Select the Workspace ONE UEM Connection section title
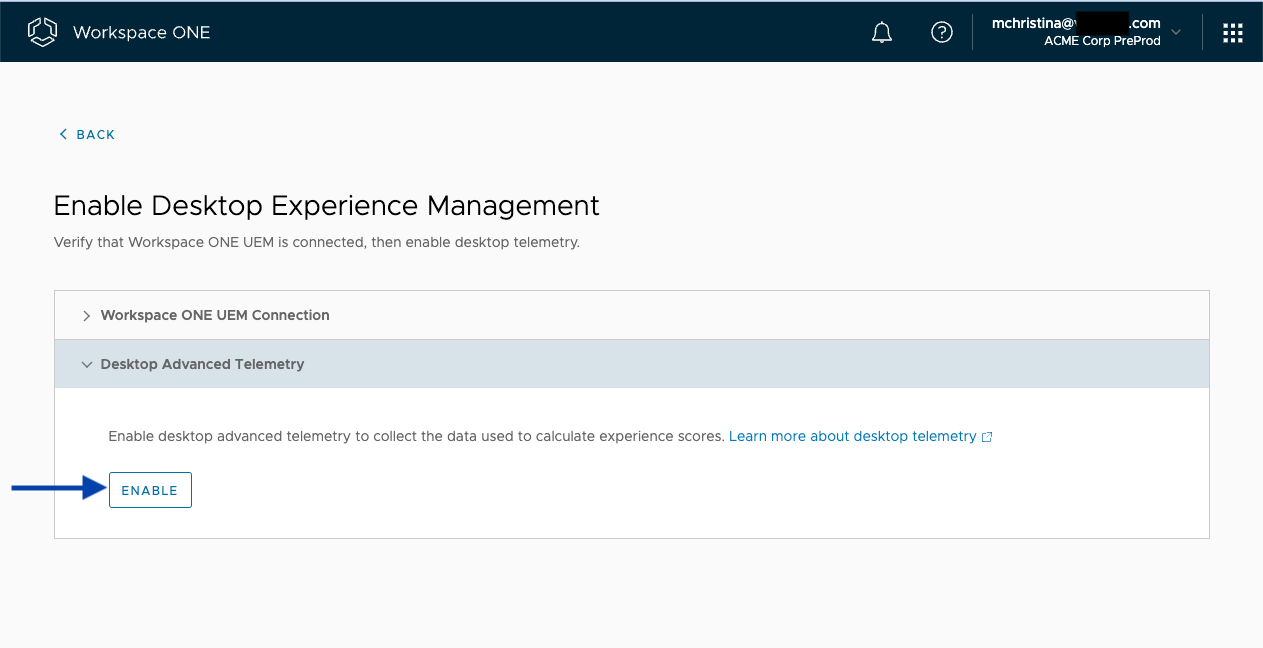The image size is (1263, 648). point(215,315)
